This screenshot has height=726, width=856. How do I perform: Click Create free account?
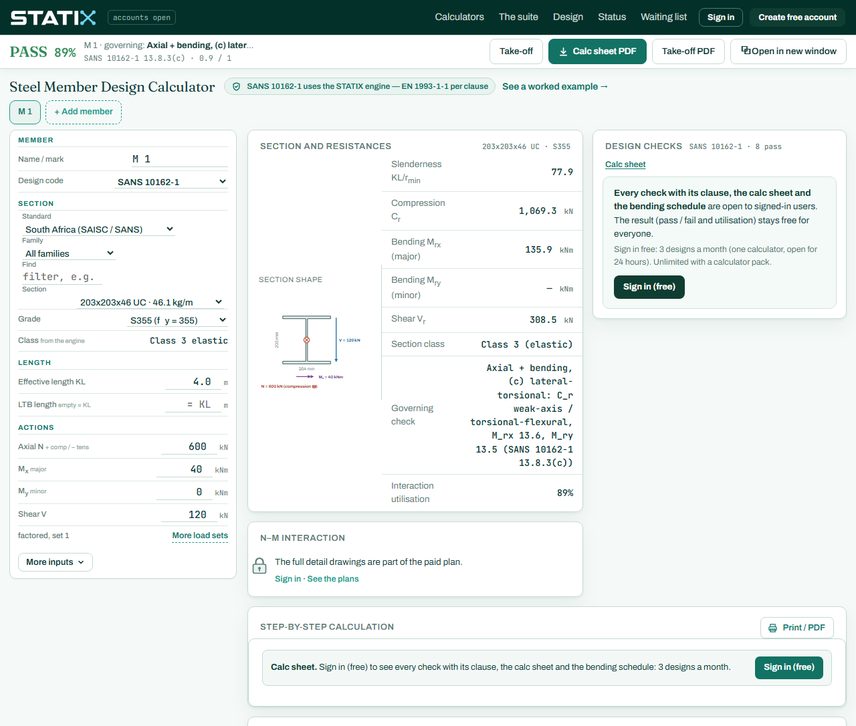click(797, 17)
